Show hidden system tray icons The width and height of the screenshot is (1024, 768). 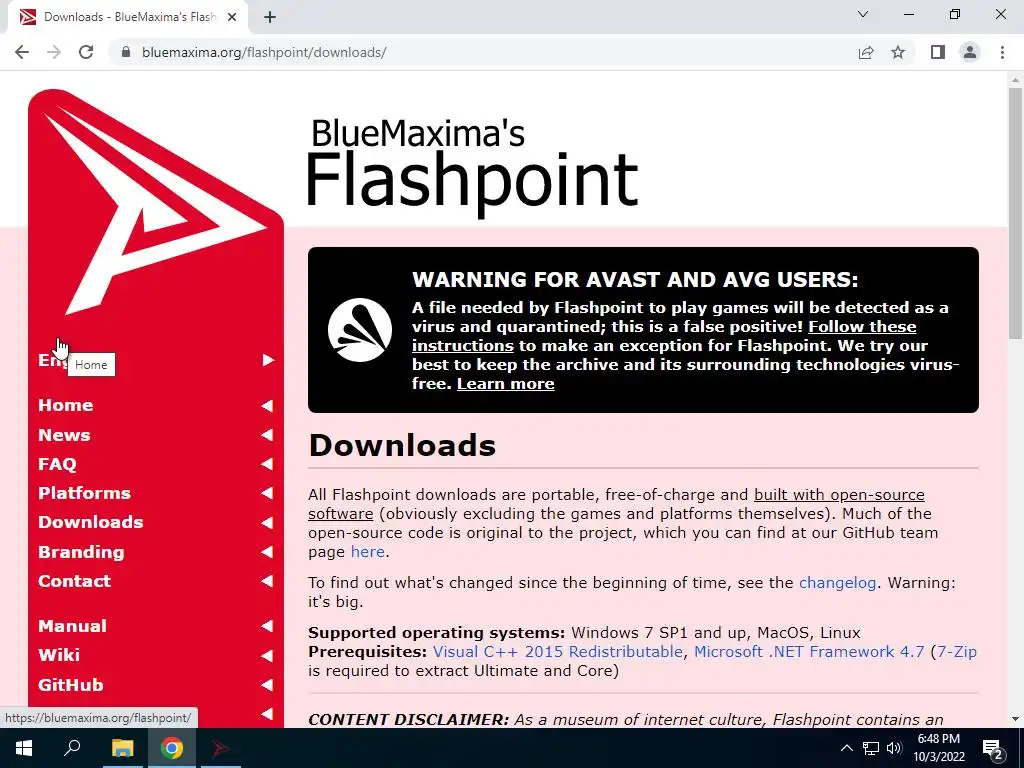point(846,748)
